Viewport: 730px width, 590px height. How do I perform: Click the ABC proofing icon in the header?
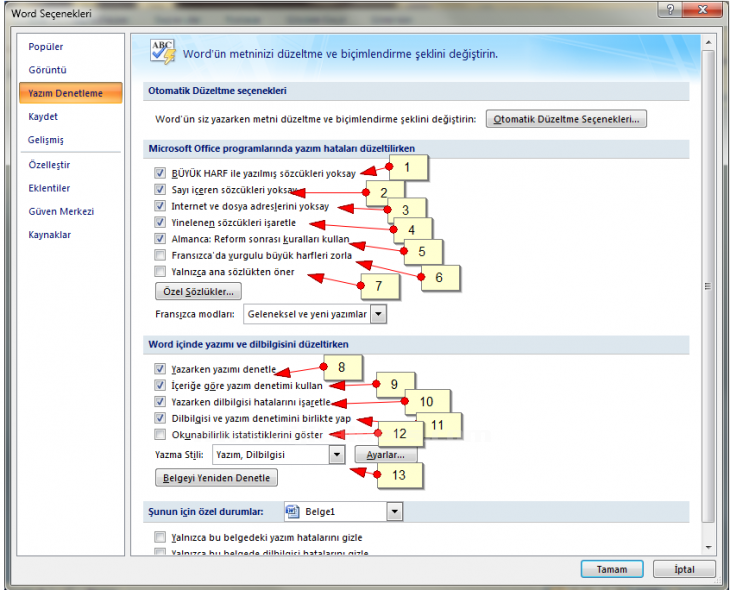pos(162,51)
